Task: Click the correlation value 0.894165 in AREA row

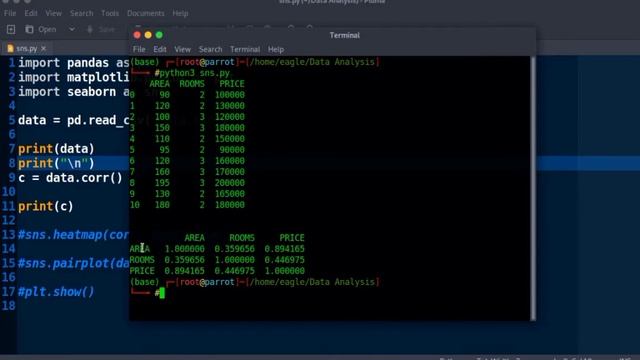Action: point(284,249)
